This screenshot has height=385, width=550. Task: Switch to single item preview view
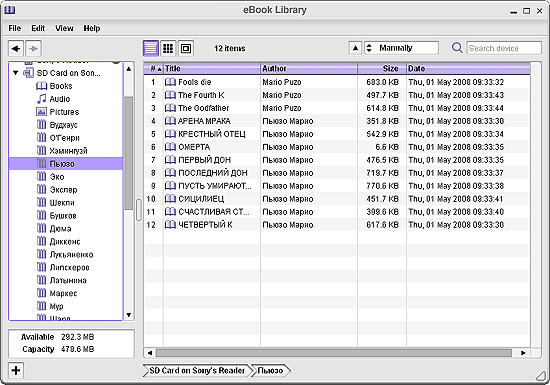coord(186,48)
